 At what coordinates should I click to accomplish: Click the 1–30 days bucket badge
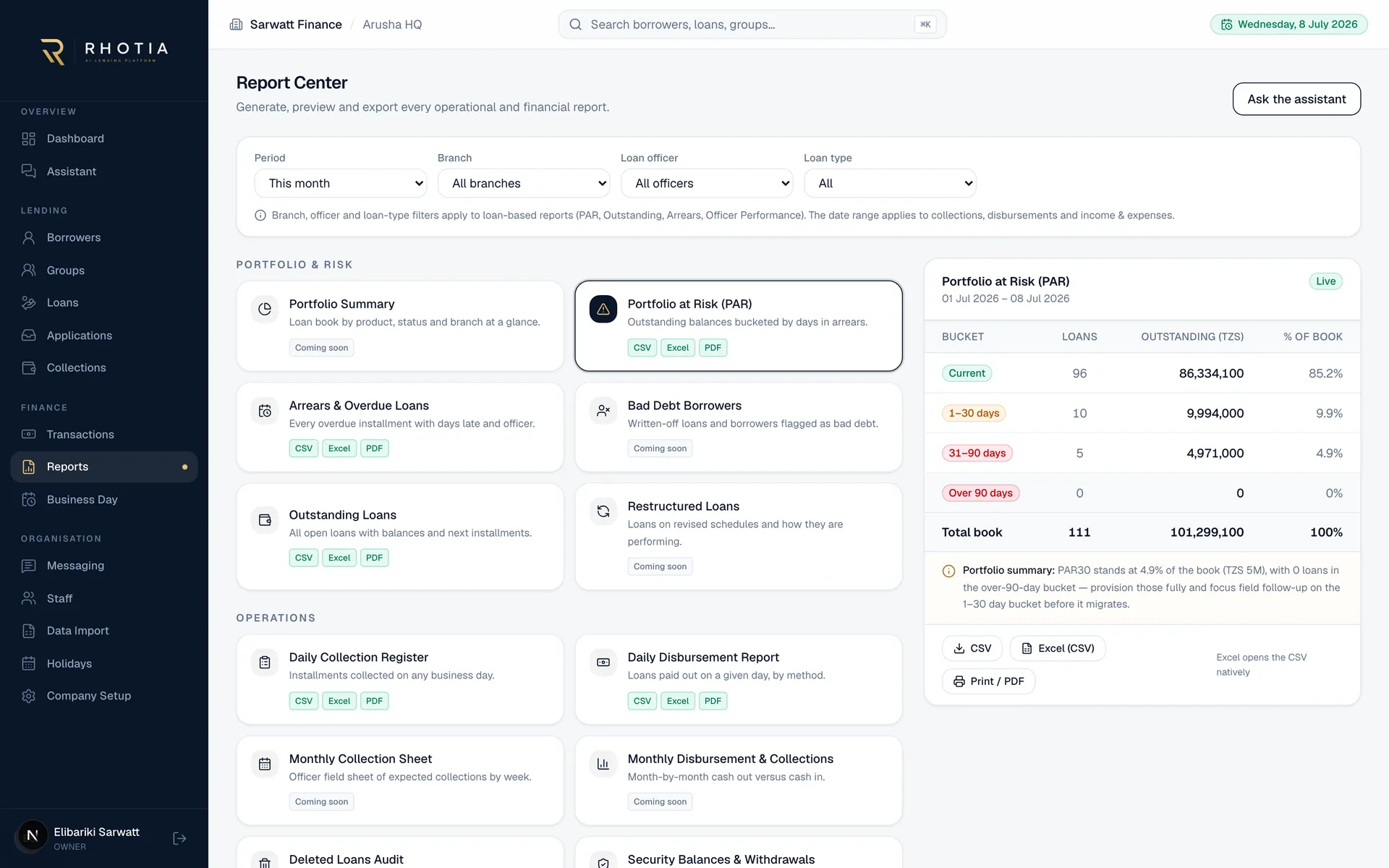click(x=974, y=413)
